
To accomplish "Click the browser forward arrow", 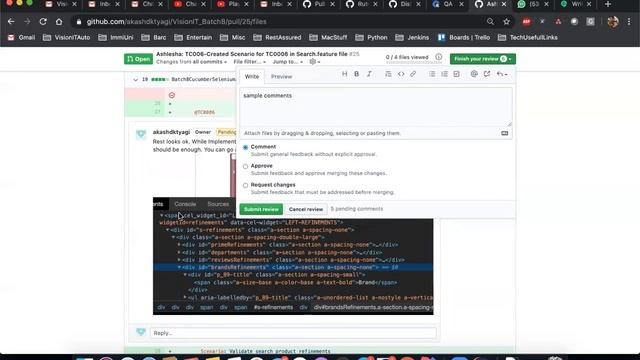I will pos(27,22).
